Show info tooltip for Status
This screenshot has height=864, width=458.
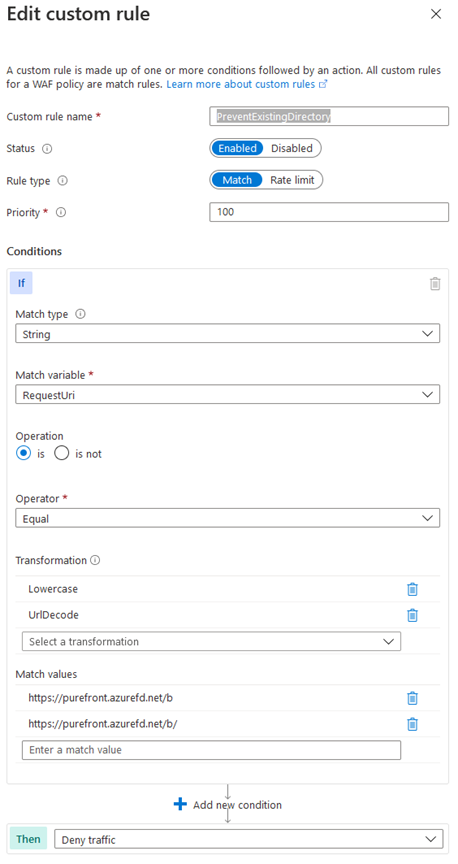tap(47, 149)
